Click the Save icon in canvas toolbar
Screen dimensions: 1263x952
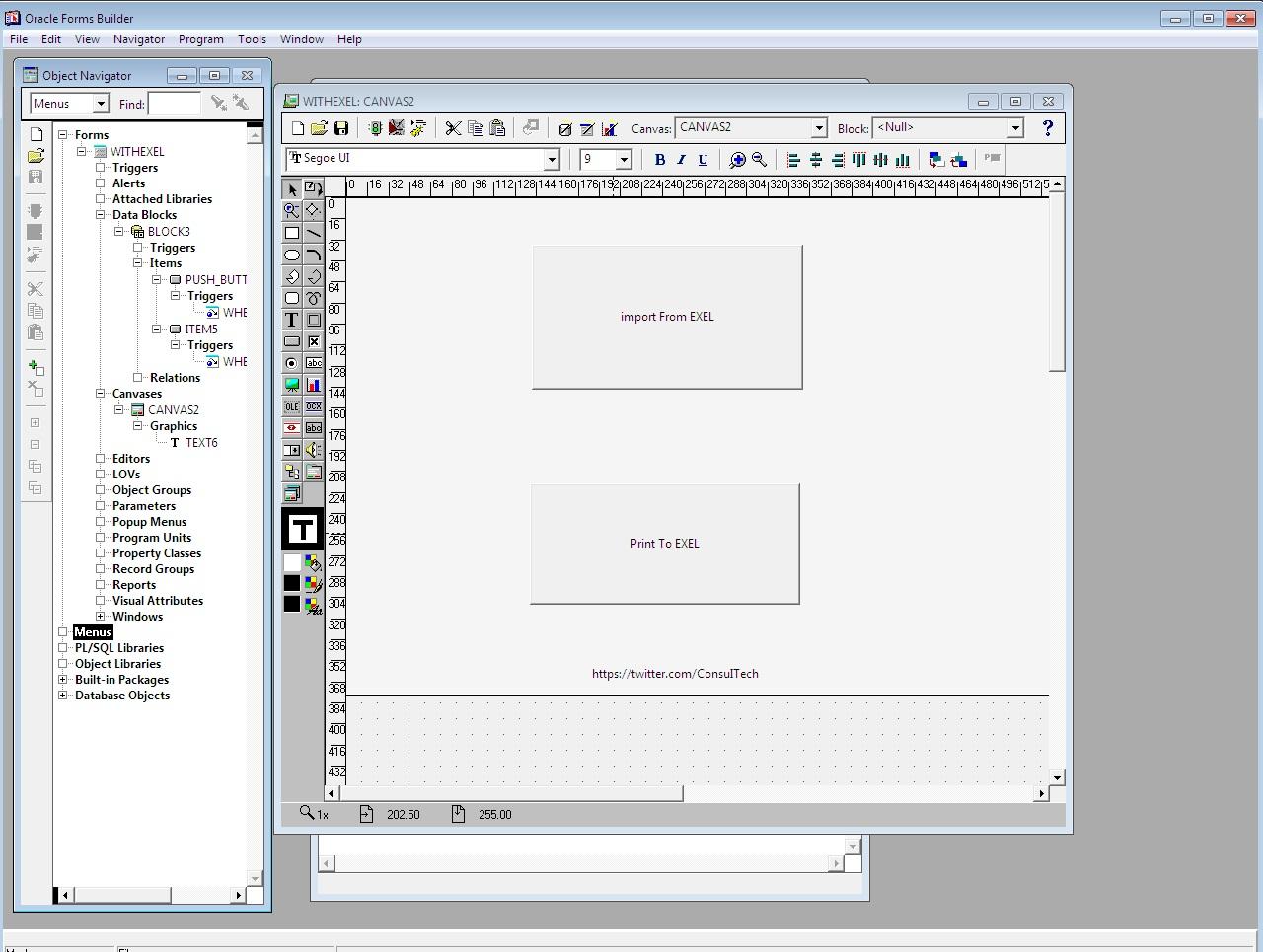[341, 128]
